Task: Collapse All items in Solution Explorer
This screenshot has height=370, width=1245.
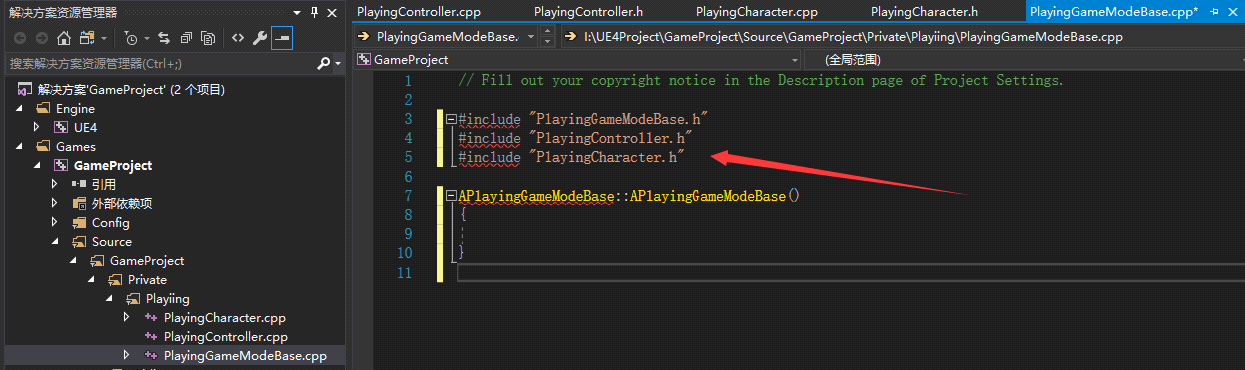Action: coord(187,38)
